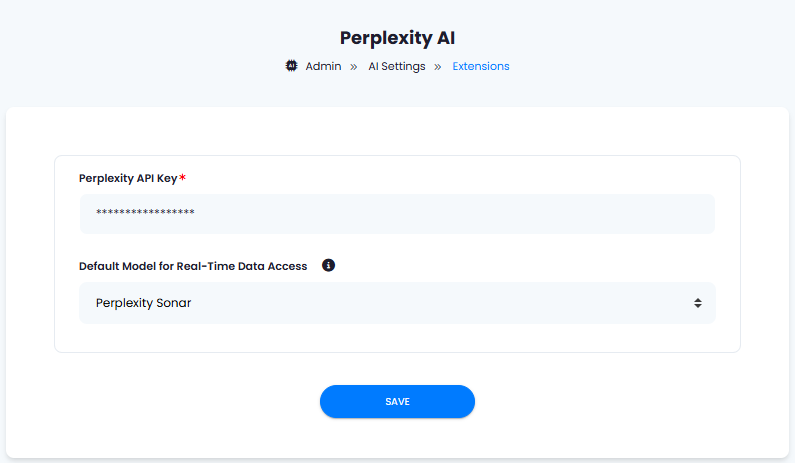The height and width of the screenshot is (463, 795).
Task: Focus the Perplexity API Key field
Action: tap(397, 214)
